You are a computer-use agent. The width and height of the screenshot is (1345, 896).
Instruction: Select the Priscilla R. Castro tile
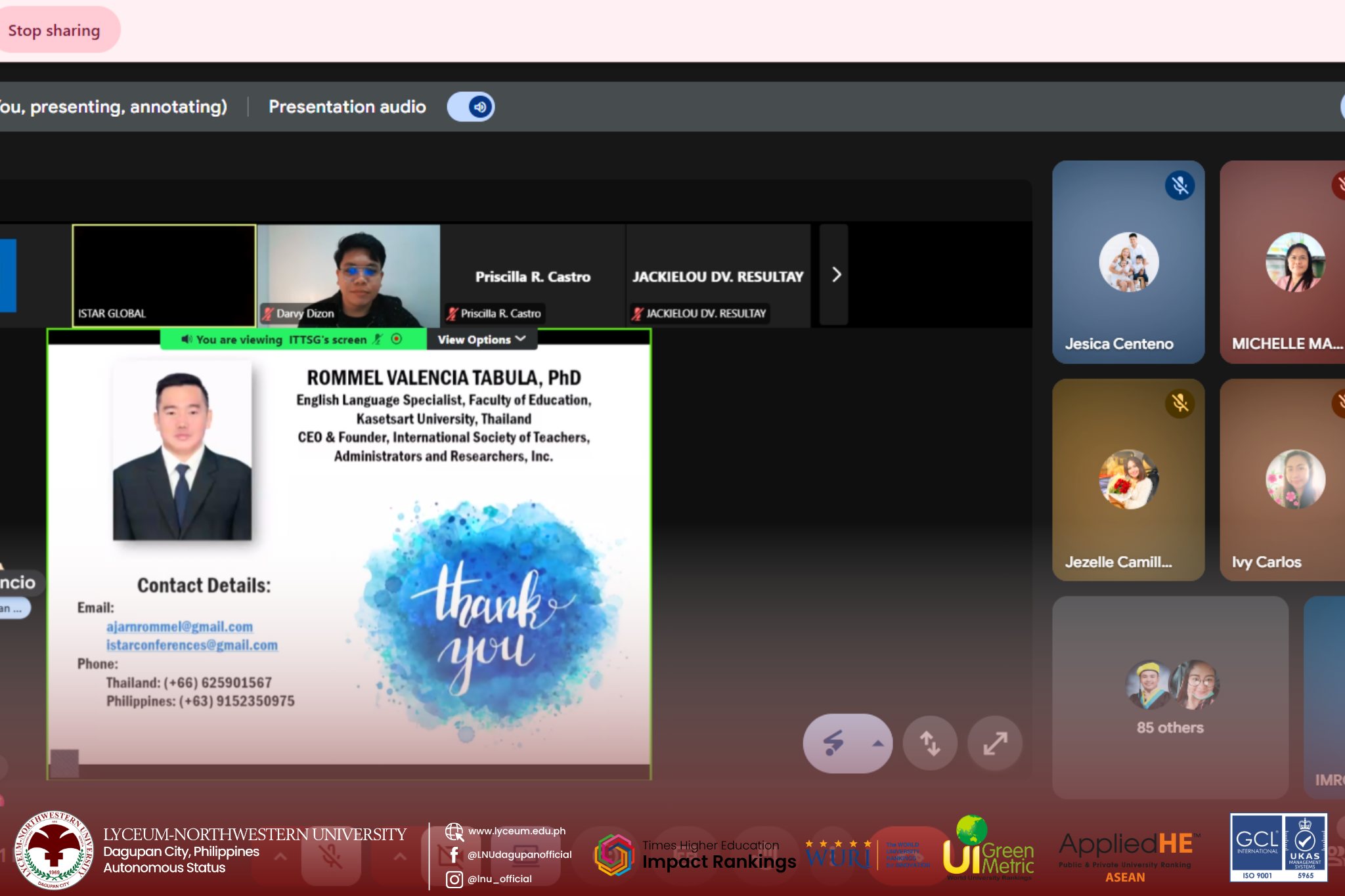coord(533,275)
